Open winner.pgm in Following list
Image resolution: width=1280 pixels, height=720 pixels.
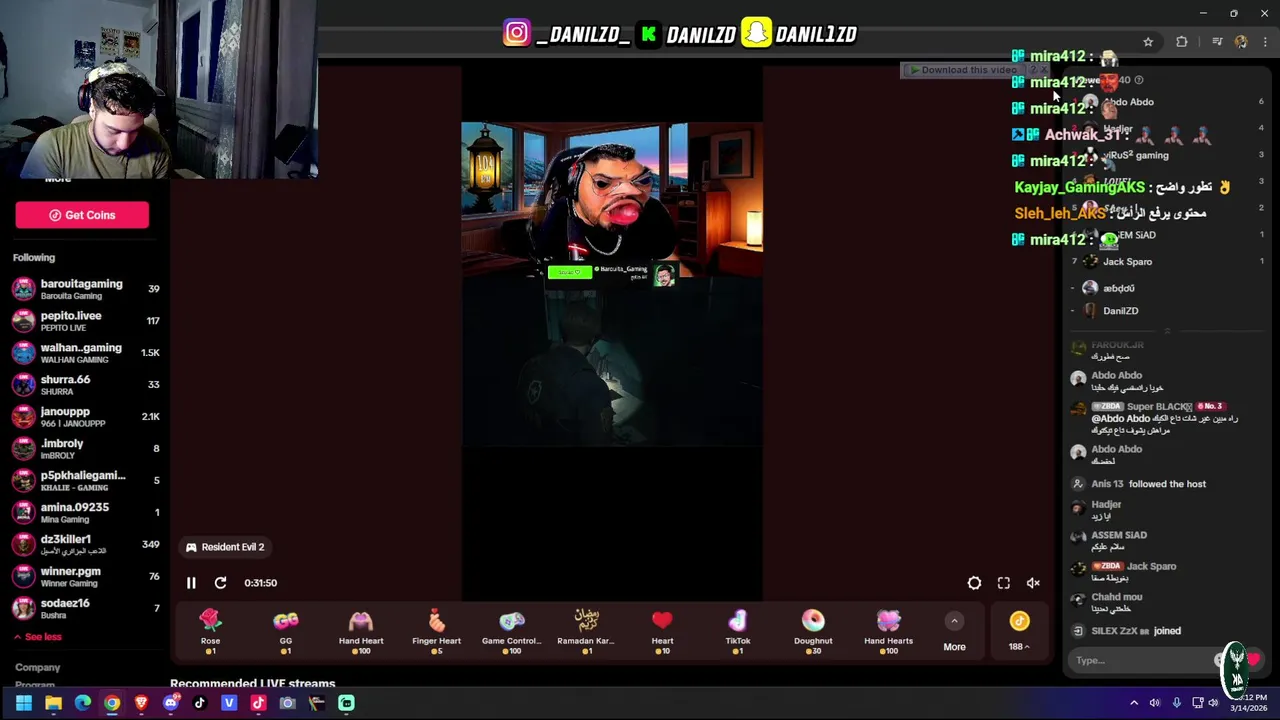(x=85, y=577)
